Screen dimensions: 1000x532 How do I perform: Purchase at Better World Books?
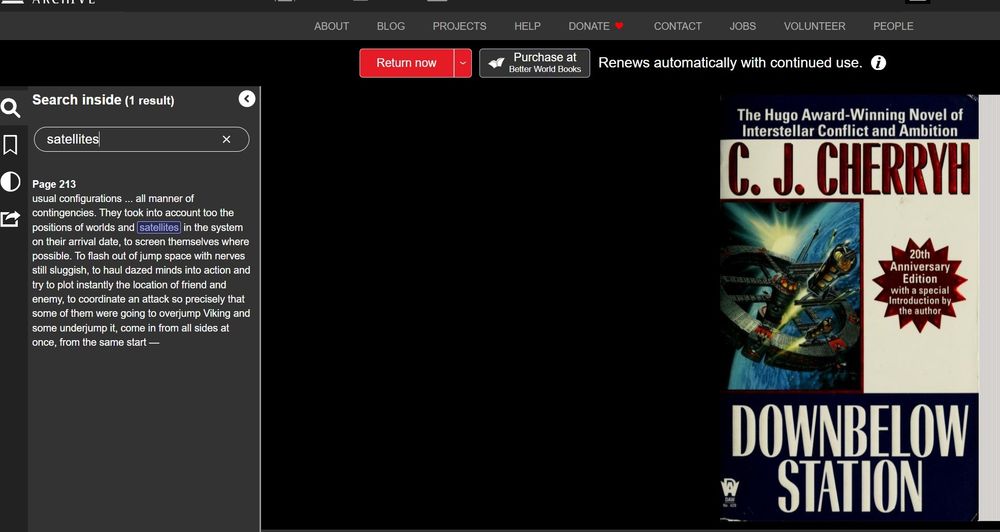(534, 63)
